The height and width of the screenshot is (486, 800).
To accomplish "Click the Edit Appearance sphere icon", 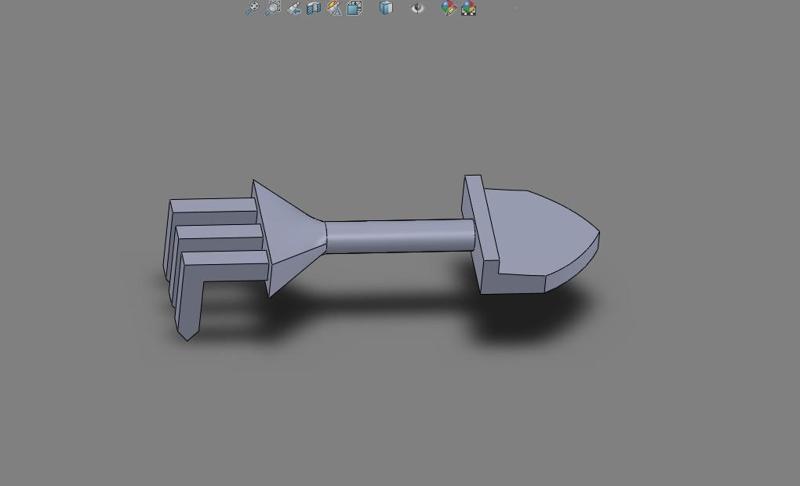I will pyautogui.click(x=448, y=8).
